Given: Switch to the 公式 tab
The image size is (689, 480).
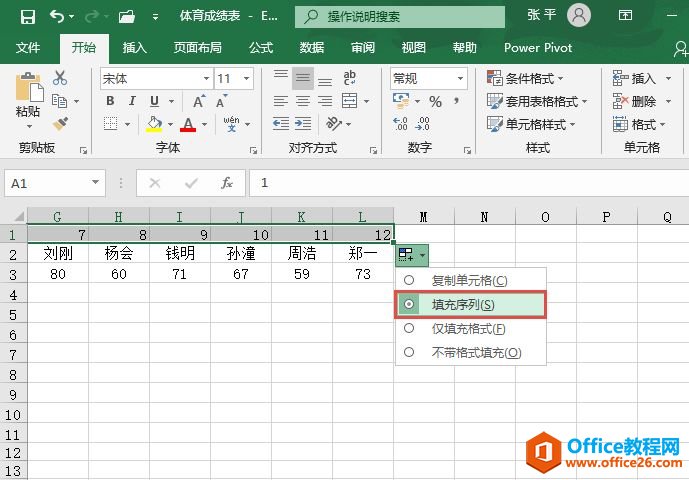Looking at the screenshot, I should pyautogui.click(x=261, y=47).
